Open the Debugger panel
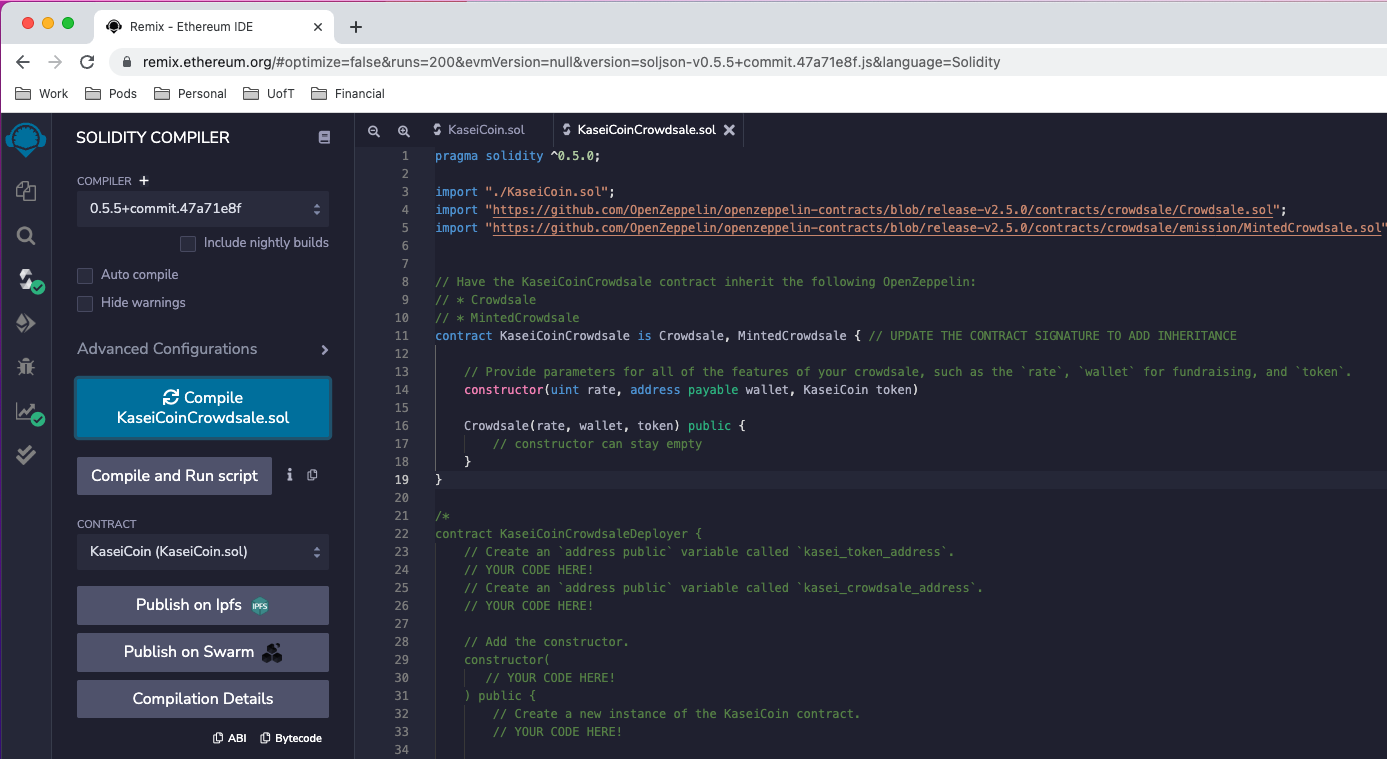Image resolution: width=1387 pixels, height=759 pixels. pyautogui.click(x=26, y=366)
